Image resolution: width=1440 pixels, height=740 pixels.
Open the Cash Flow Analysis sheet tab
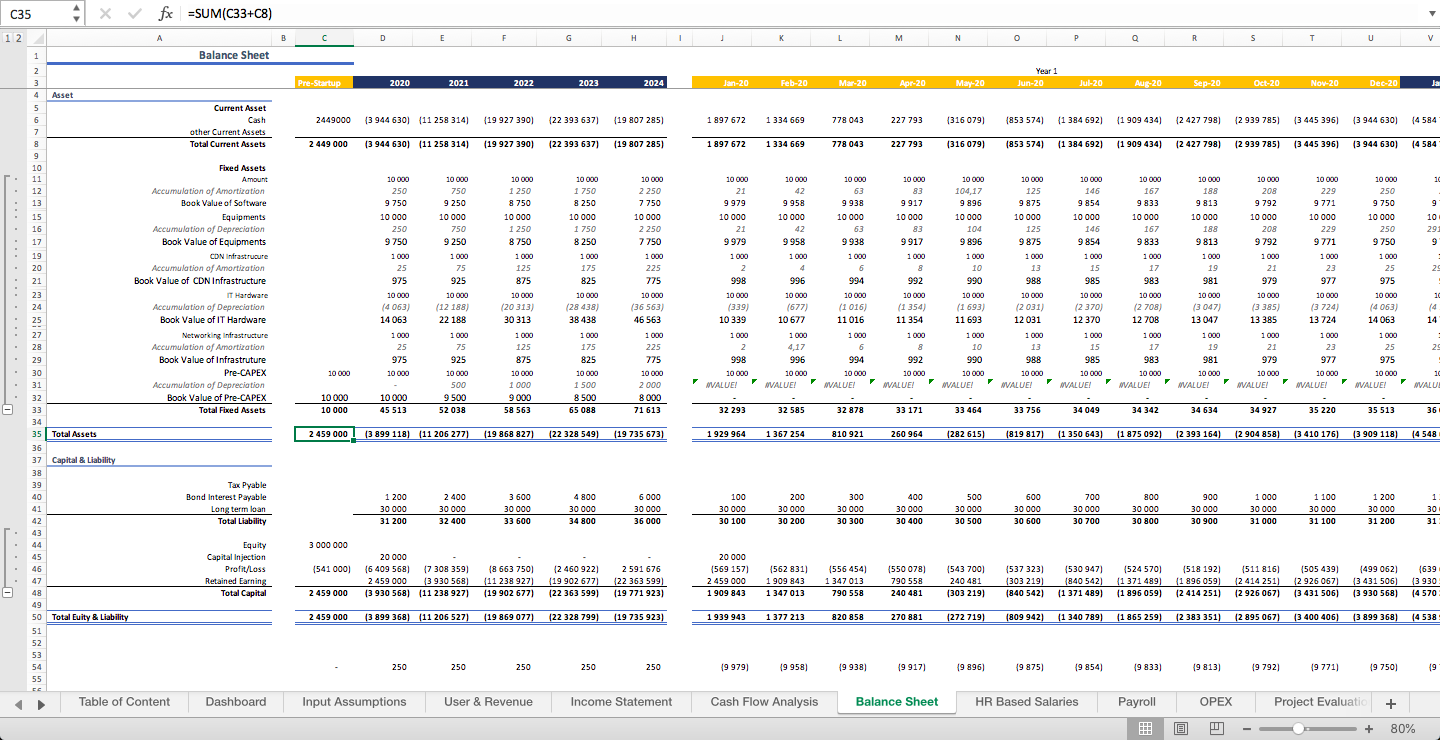pos(764,702)
